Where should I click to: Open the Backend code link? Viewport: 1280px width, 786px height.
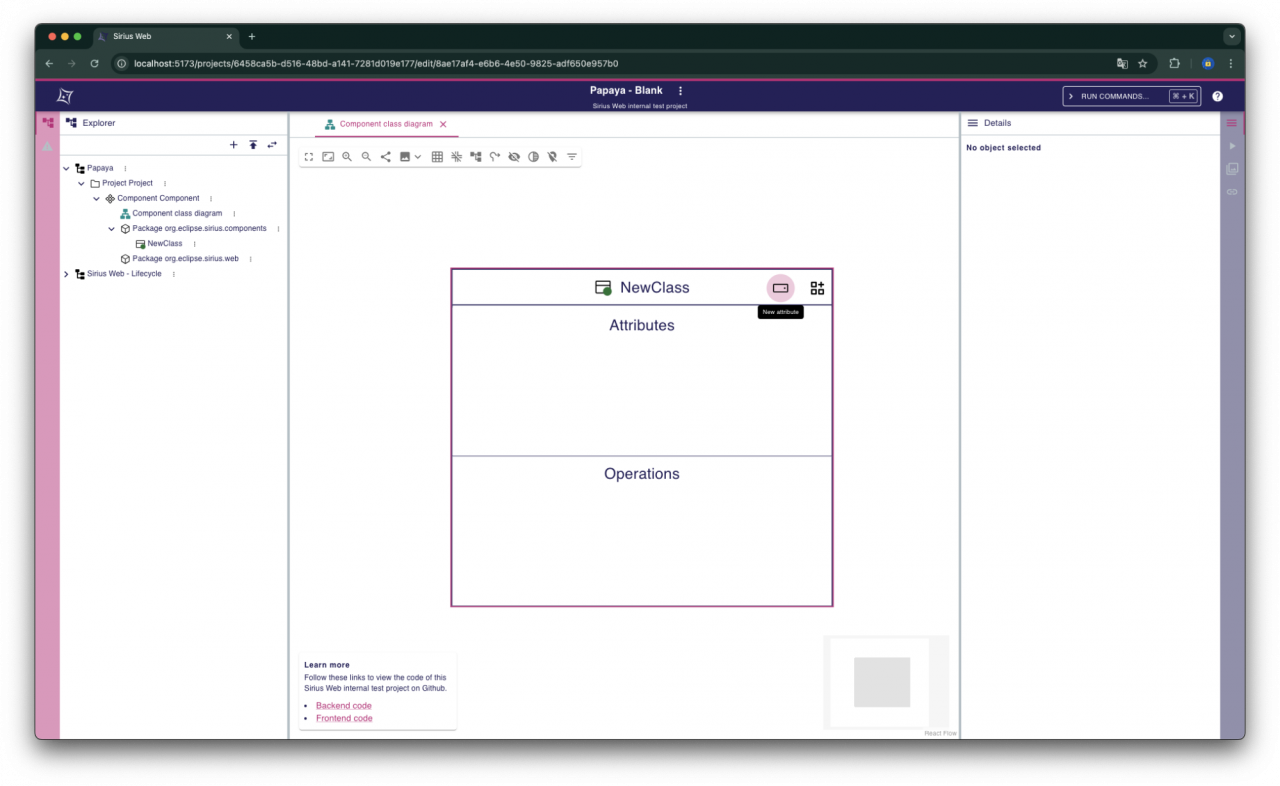(x=344, y=706)
